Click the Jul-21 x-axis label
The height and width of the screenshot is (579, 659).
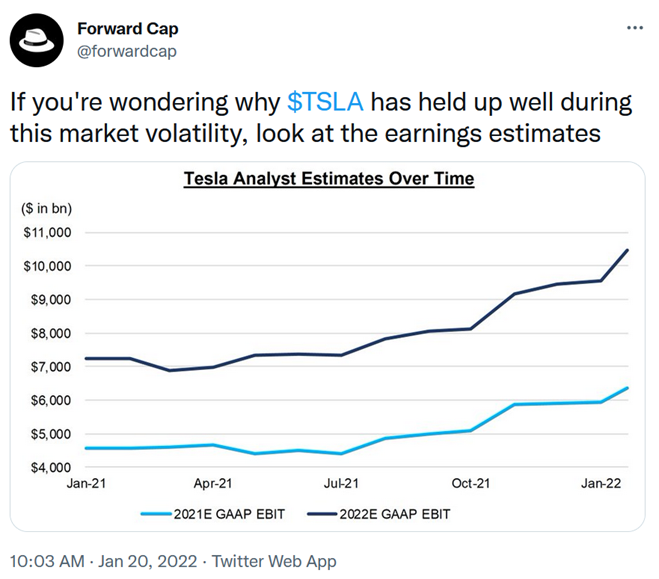[x=341, y=483]
